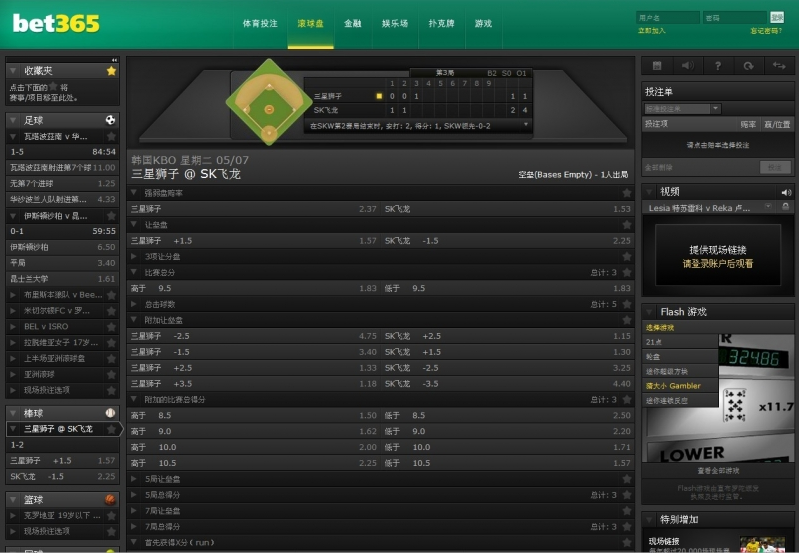Select SK飞龙 -3.5 odds 4.40
The image size is (800, 554).
[508, 384]
